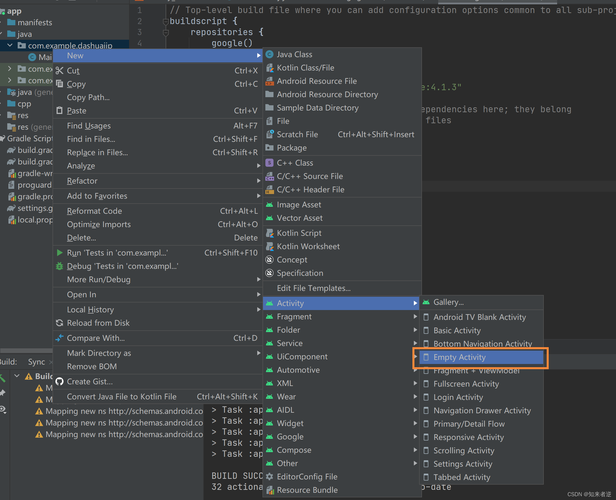Click the Create Gist GitHub icon

click(x=60, y=381)
